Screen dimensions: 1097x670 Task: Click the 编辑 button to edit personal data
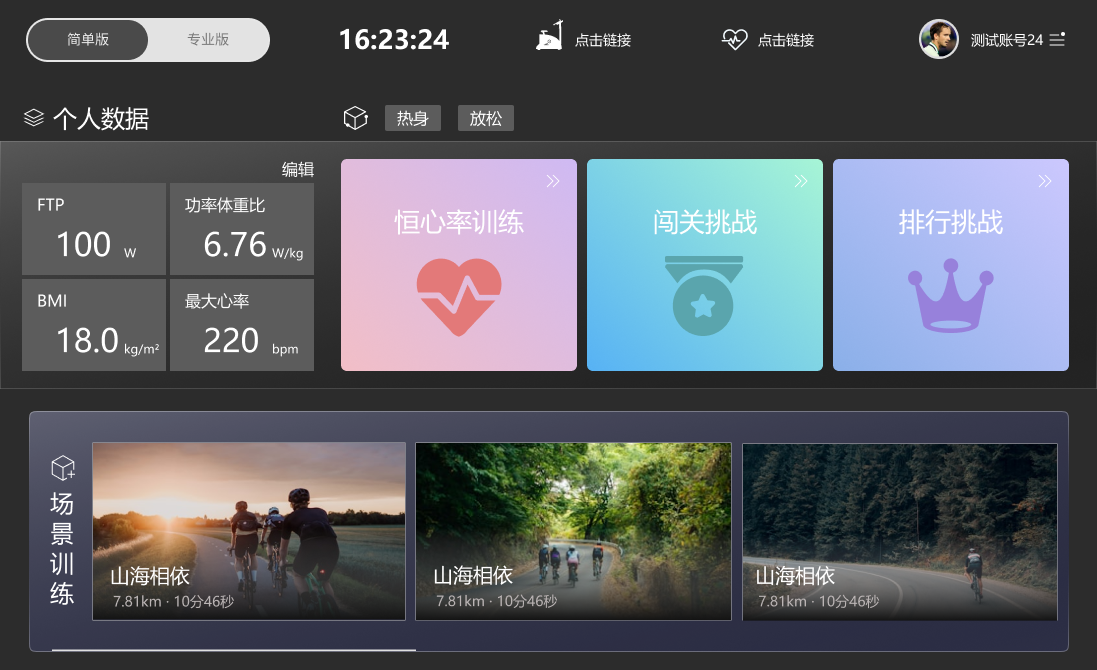pos(299,169)
